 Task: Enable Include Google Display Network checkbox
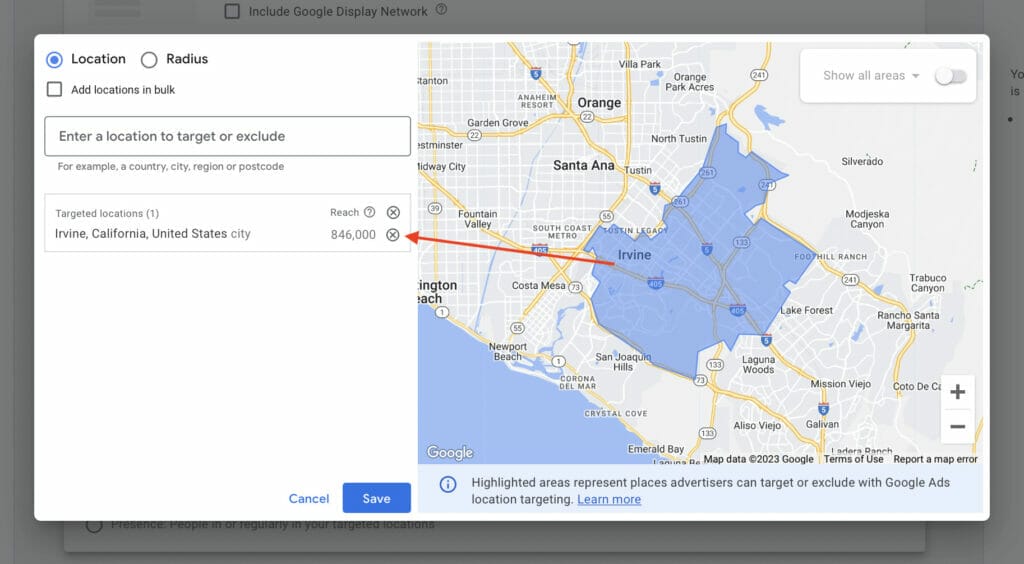[232, 11]
